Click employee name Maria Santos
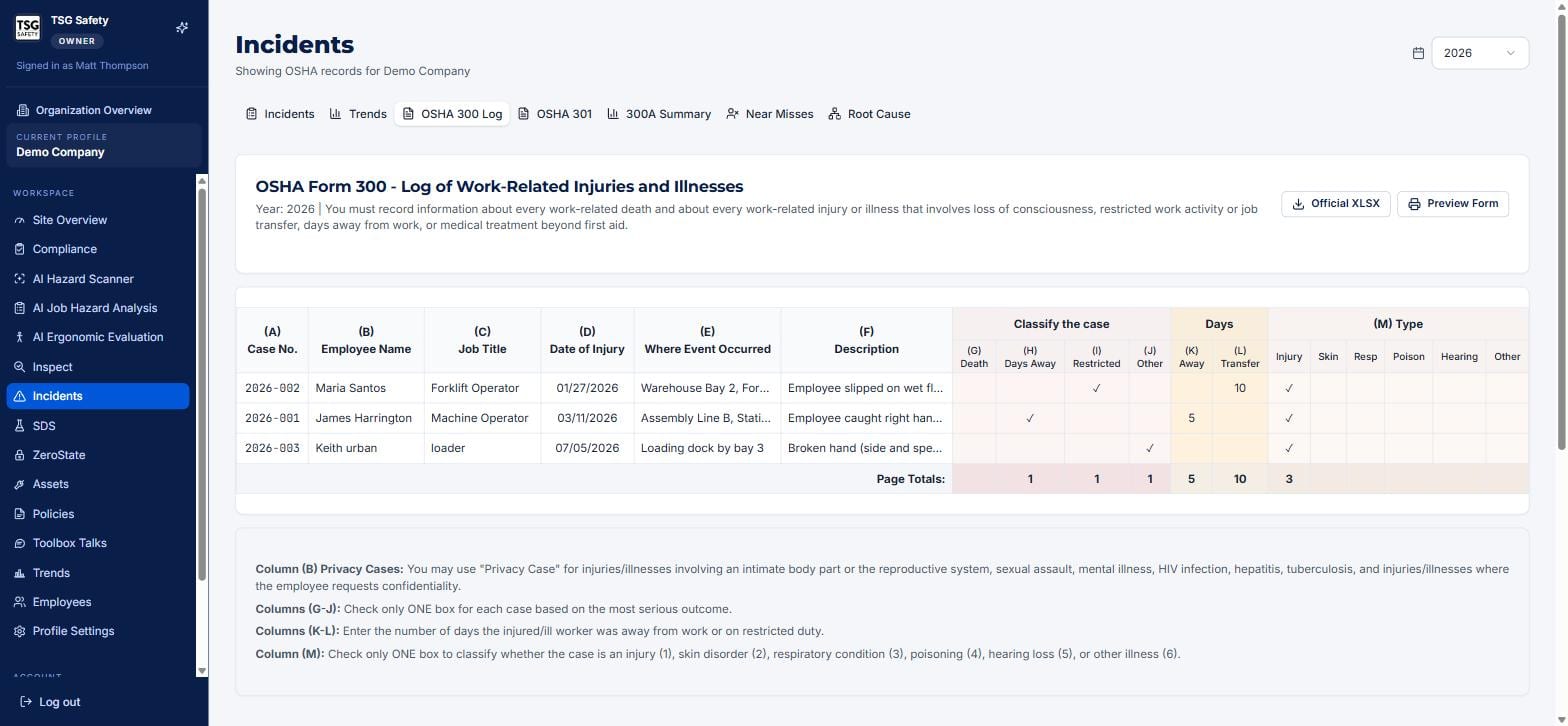This screenshot has width=1568, height=726. click(350, 388)
